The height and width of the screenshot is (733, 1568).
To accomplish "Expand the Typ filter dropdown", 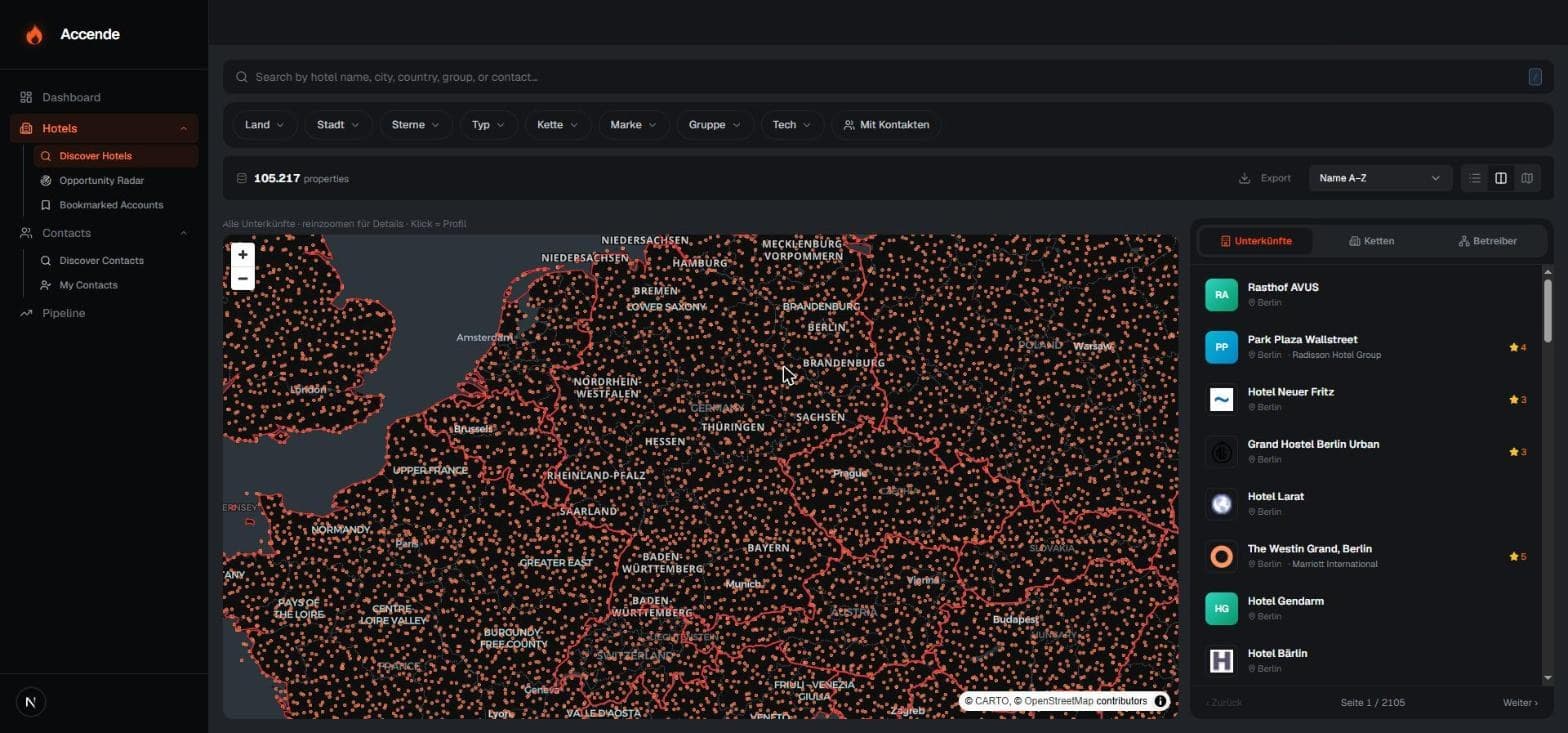I will (488, 125).
